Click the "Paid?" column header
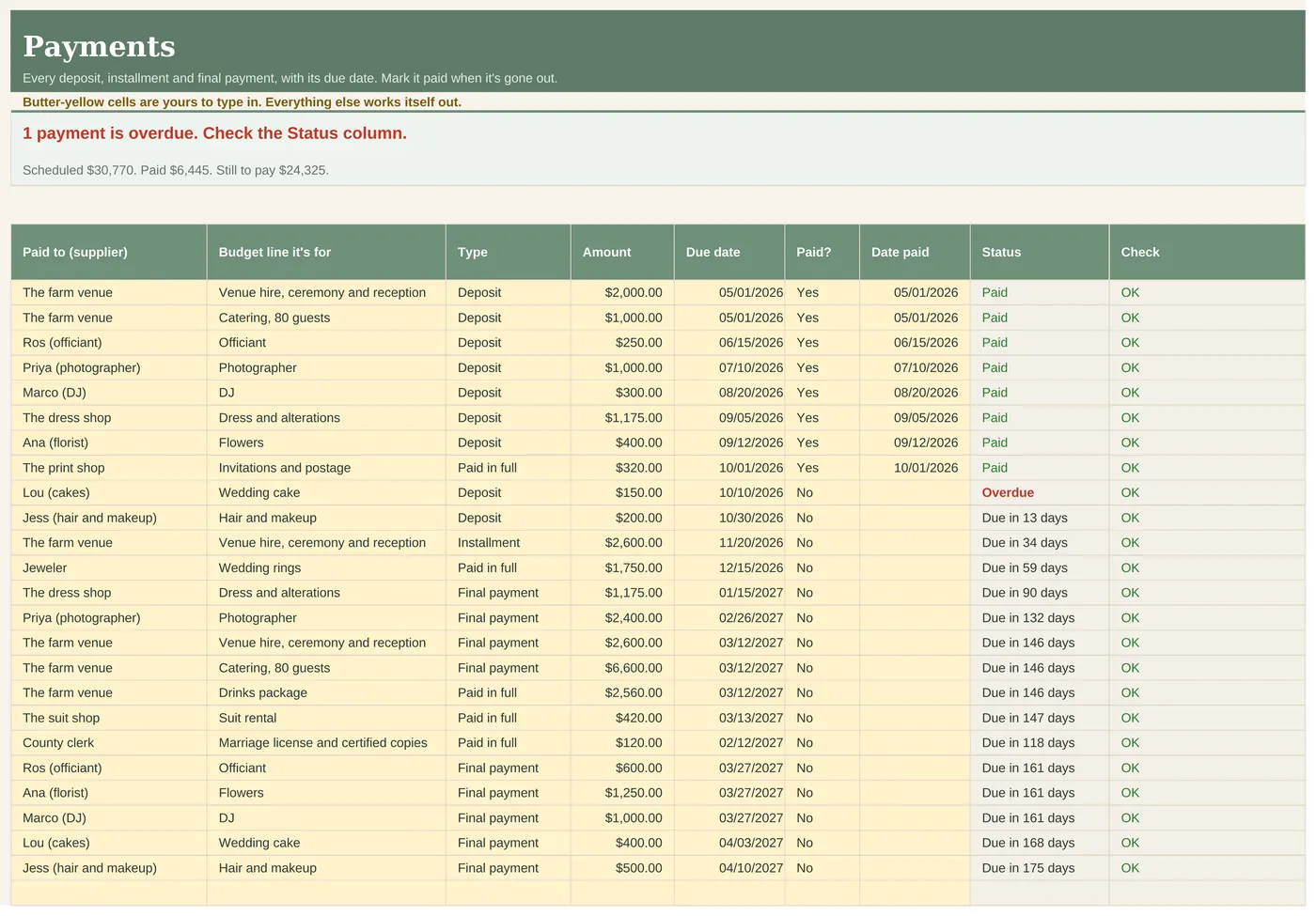1316x916 pixels. 822,252
